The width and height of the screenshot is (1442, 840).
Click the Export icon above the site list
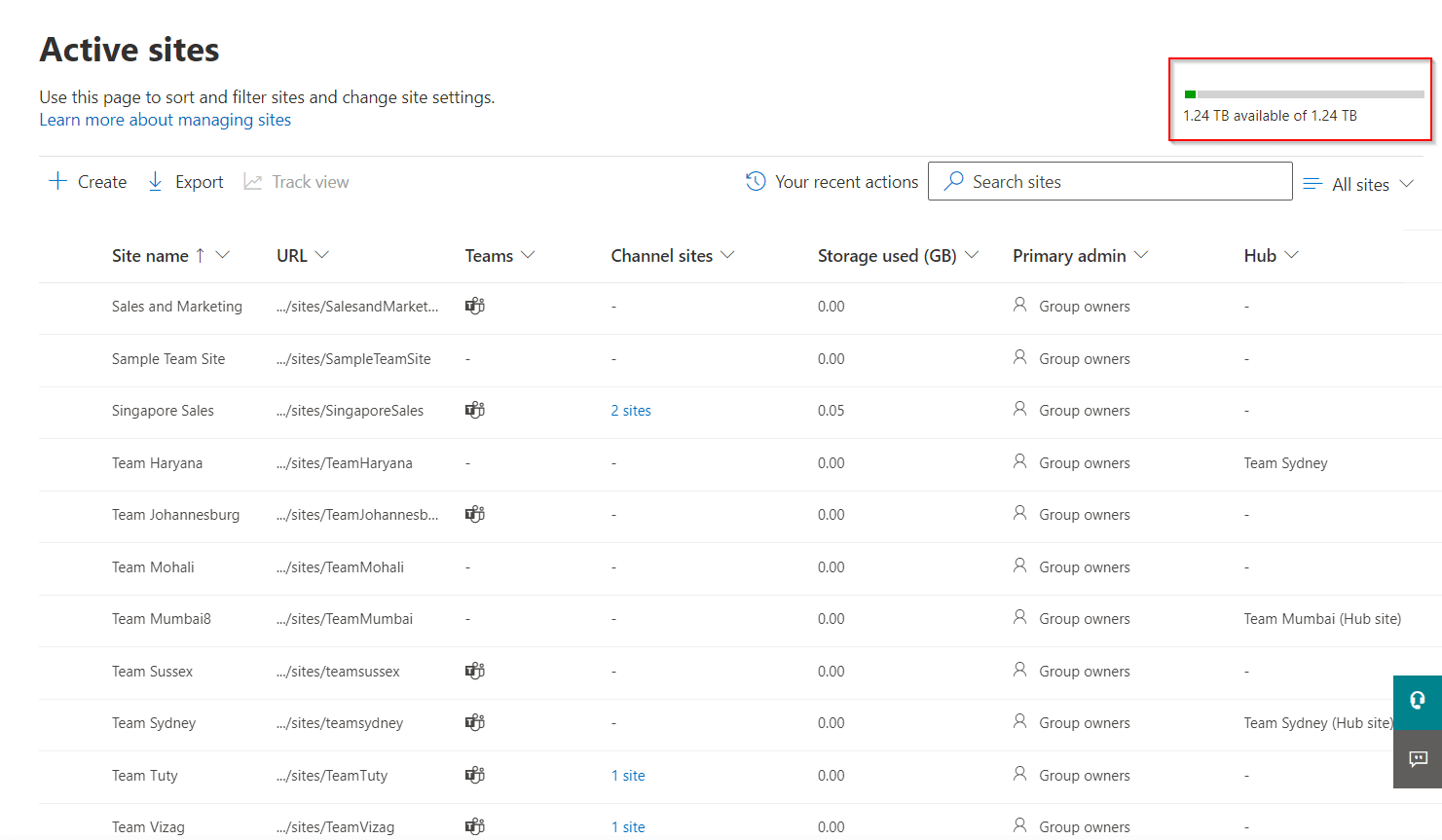[156, 181]
